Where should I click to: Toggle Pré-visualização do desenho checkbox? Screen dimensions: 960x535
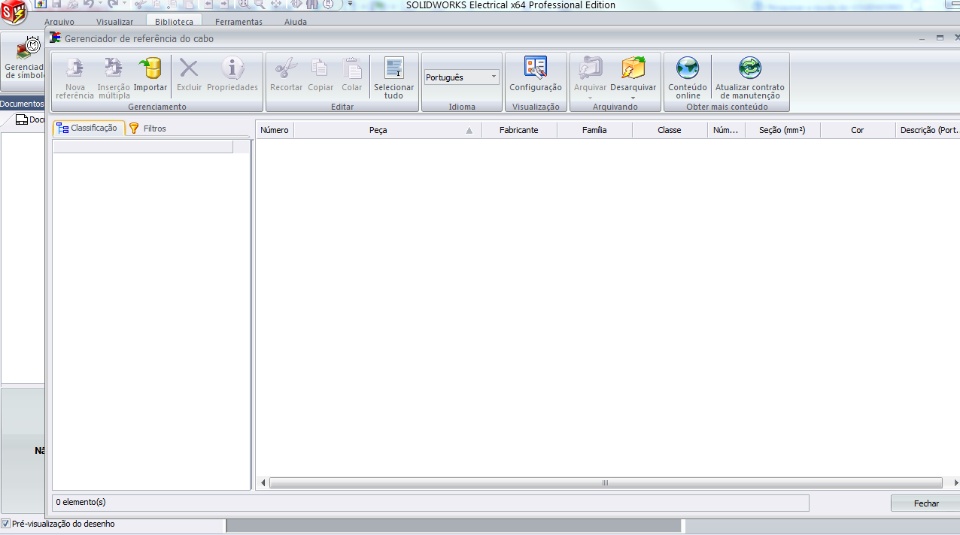(x=6, y=524)
